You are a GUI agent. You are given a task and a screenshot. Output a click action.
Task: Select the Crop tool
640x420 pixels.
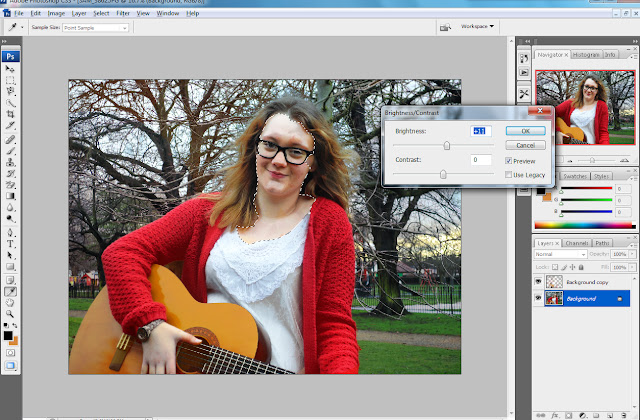point(10,114)
